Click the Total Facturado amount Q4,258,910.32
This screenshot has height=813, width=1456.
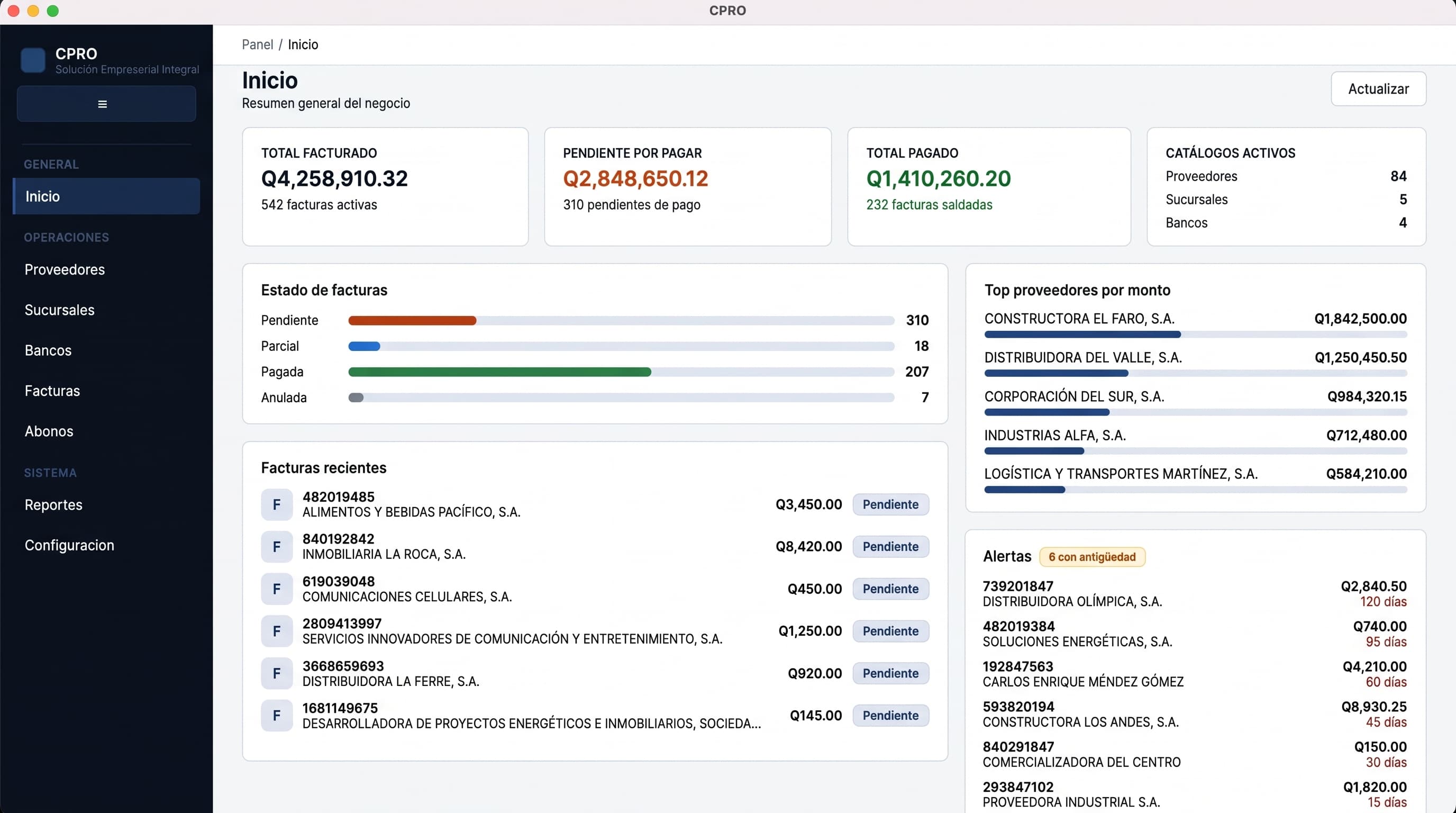coord(334,179)
